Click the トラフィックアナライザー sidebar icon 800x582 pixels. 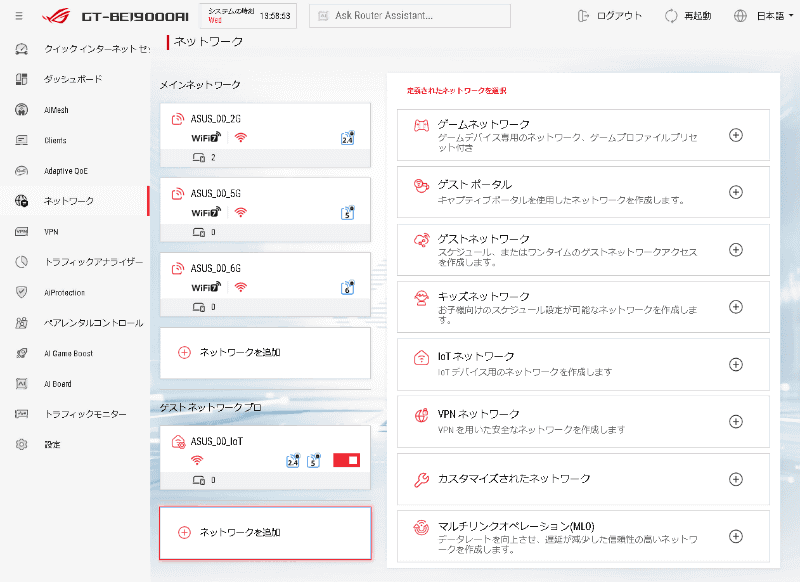(x=21, y=262)
